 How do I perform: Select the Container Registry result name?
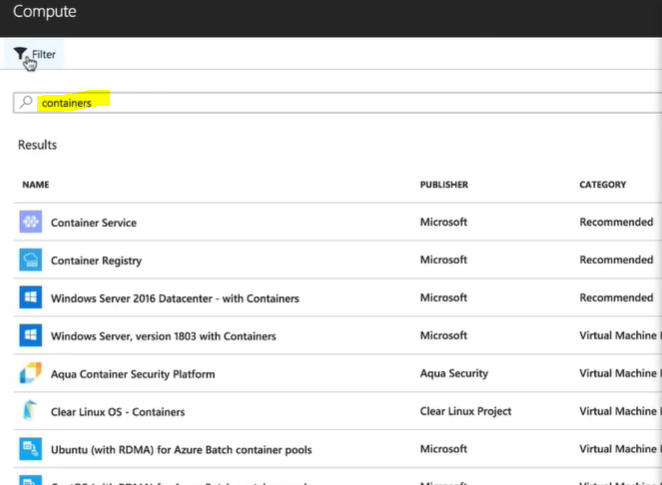tap(96, 260)
